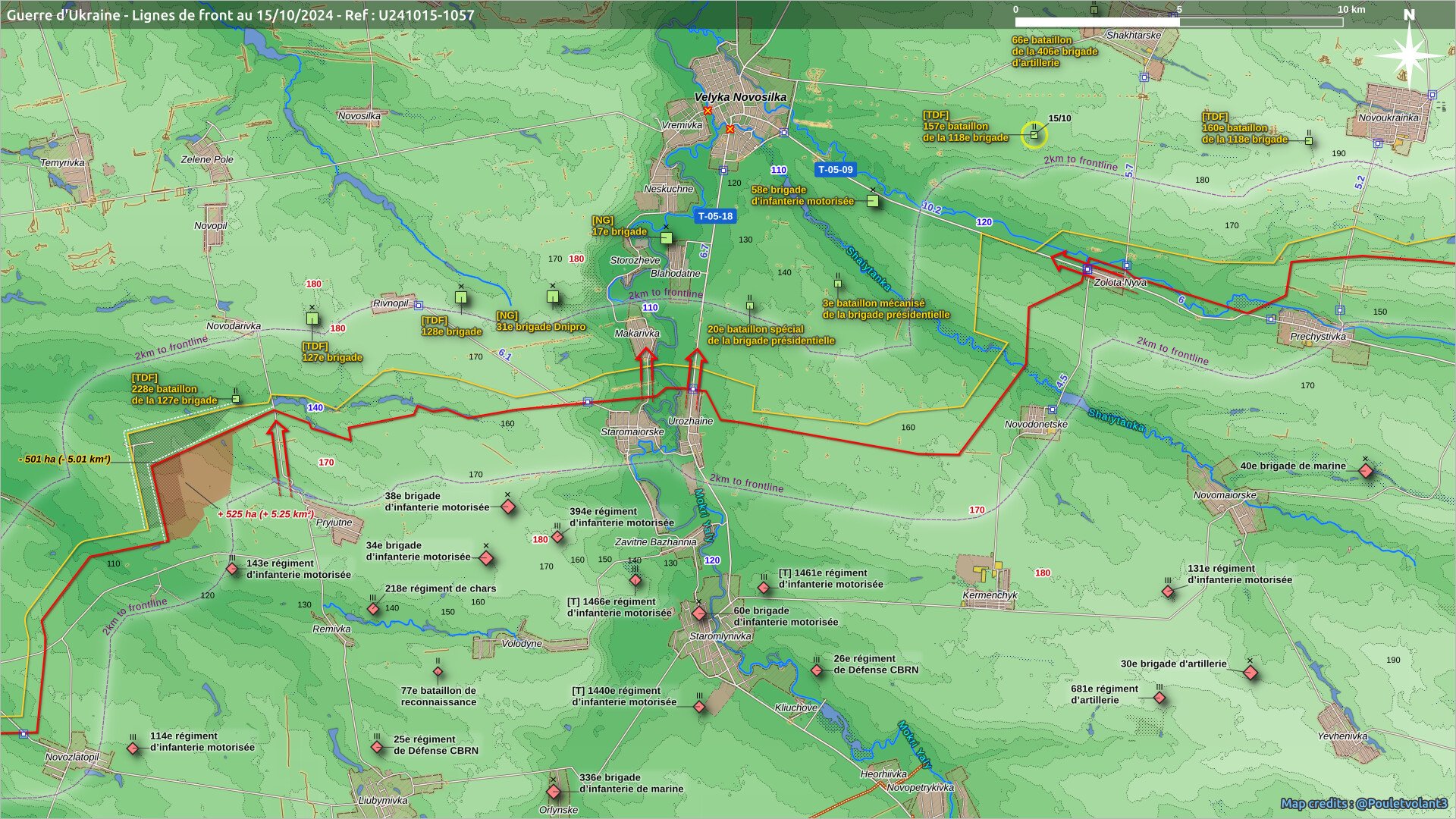This screenshot has height=819, width=1456.
Task: Click the 114e régiment diamond marker
Action: [133, 748]
